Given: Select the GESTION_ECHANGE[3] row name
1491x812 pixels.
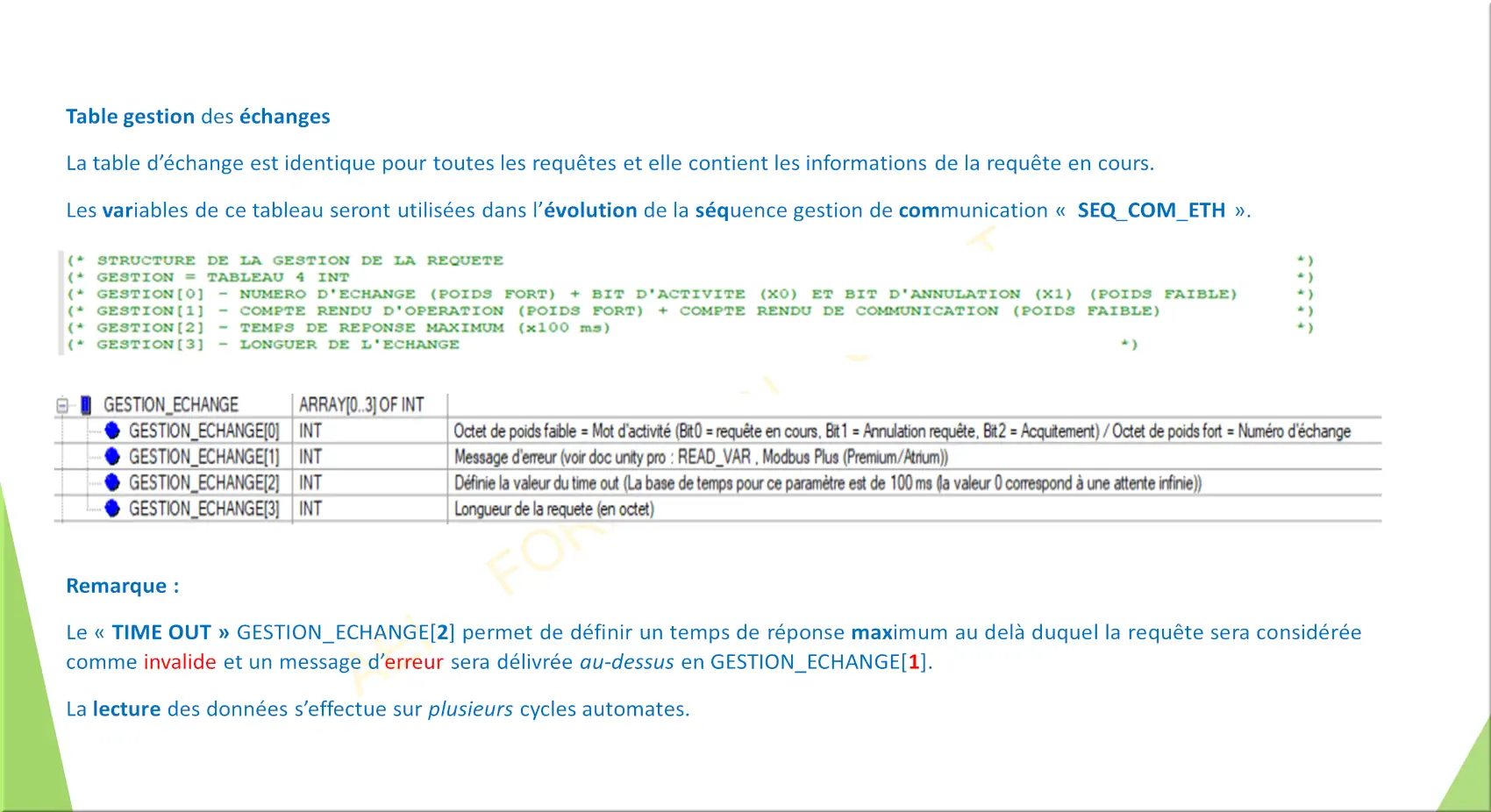Looking at the screenshot, I should pyautogui.click(x=204, y=509).
